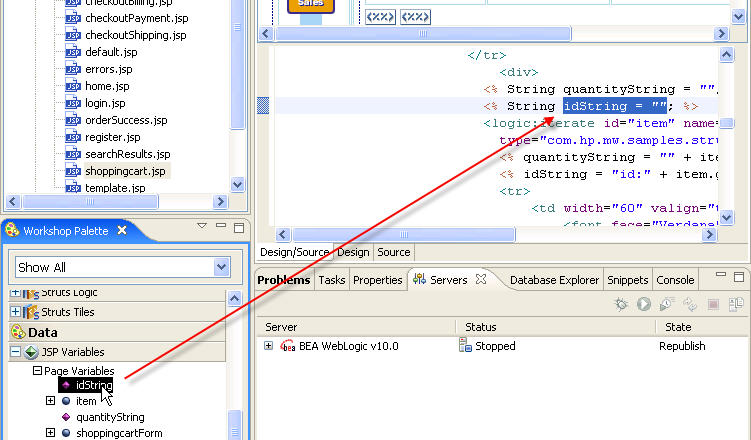This screenshot has width=751, height=440.
Task: Click the Workshop Palette tab icon
Action: coord(12,230)
